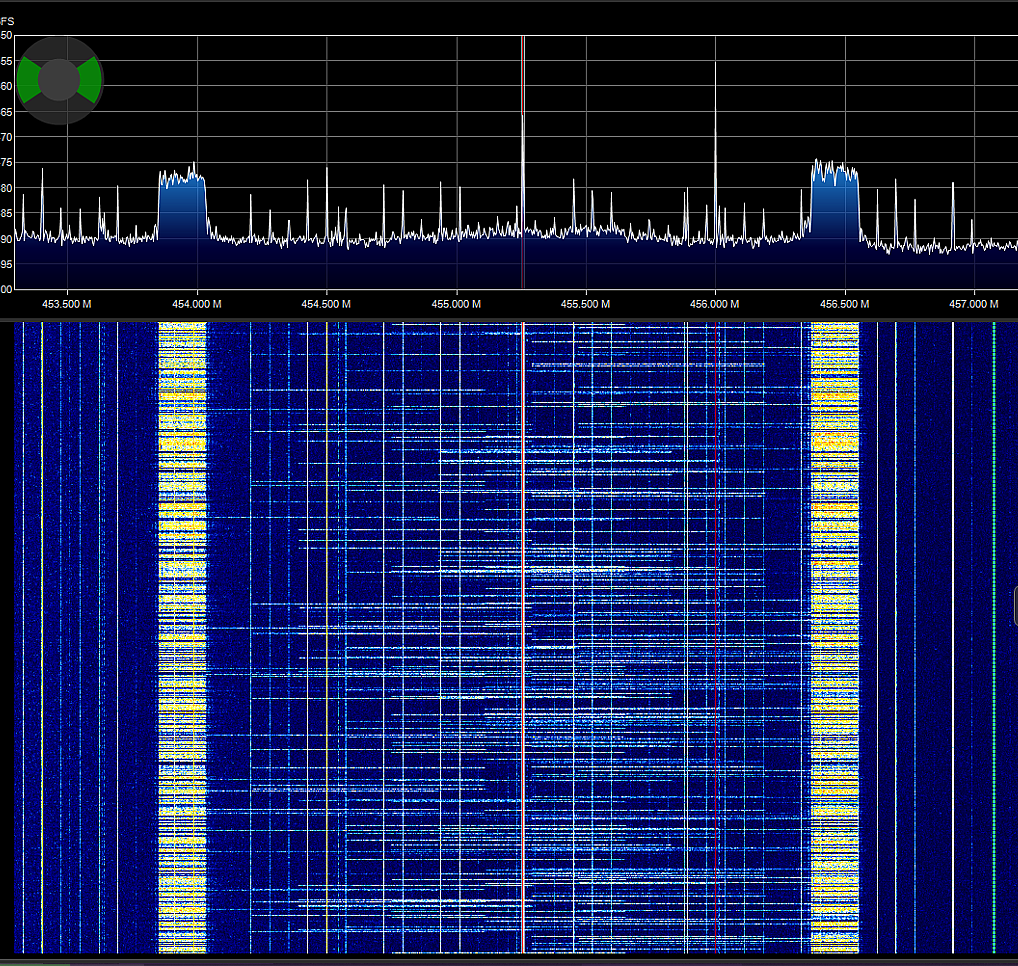1018x966 pixels.
Task: Click the left green arrow of the tuning dial
Action: [x=28, y=80]
